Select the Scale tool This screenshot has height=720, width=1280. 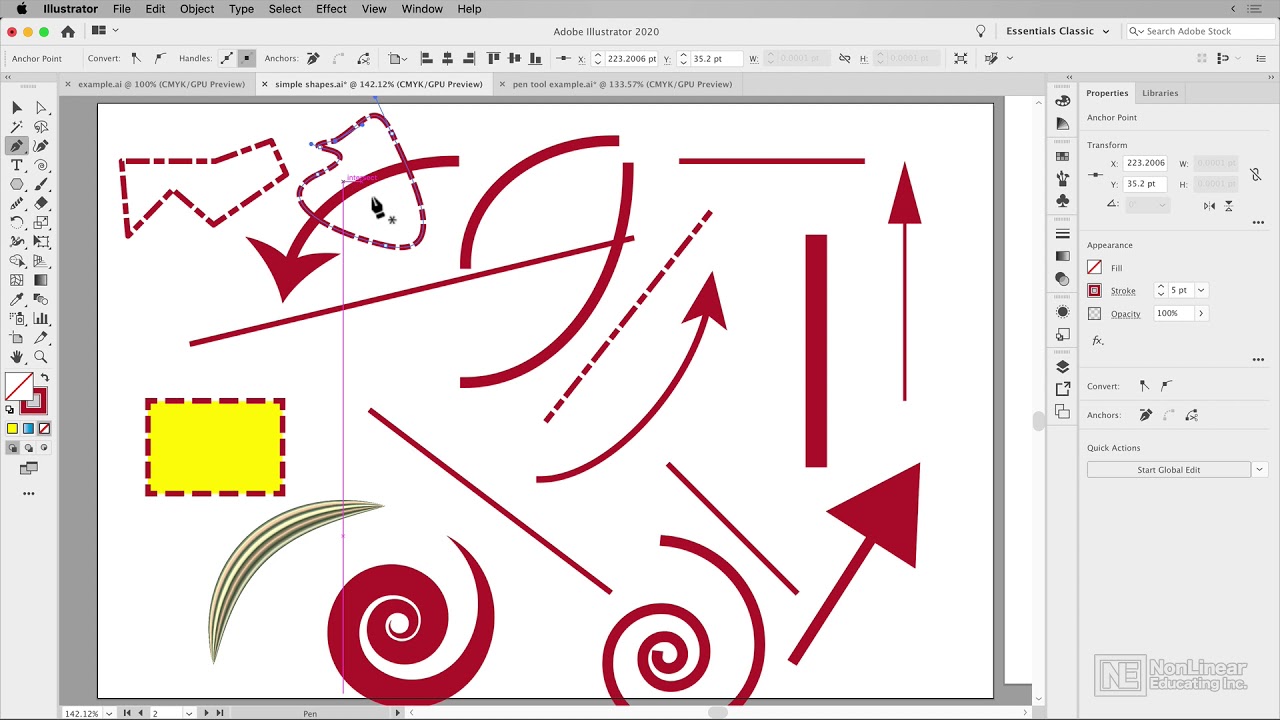pos(41,222)
